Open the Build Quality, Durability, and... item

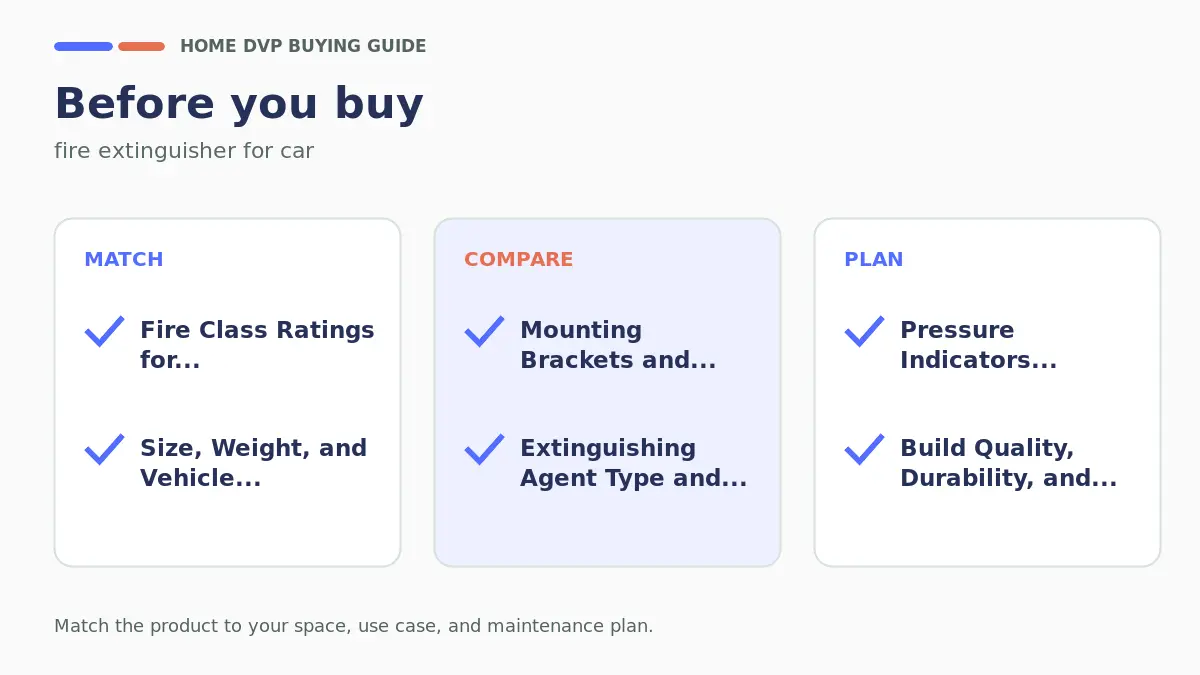(1008, 463)
